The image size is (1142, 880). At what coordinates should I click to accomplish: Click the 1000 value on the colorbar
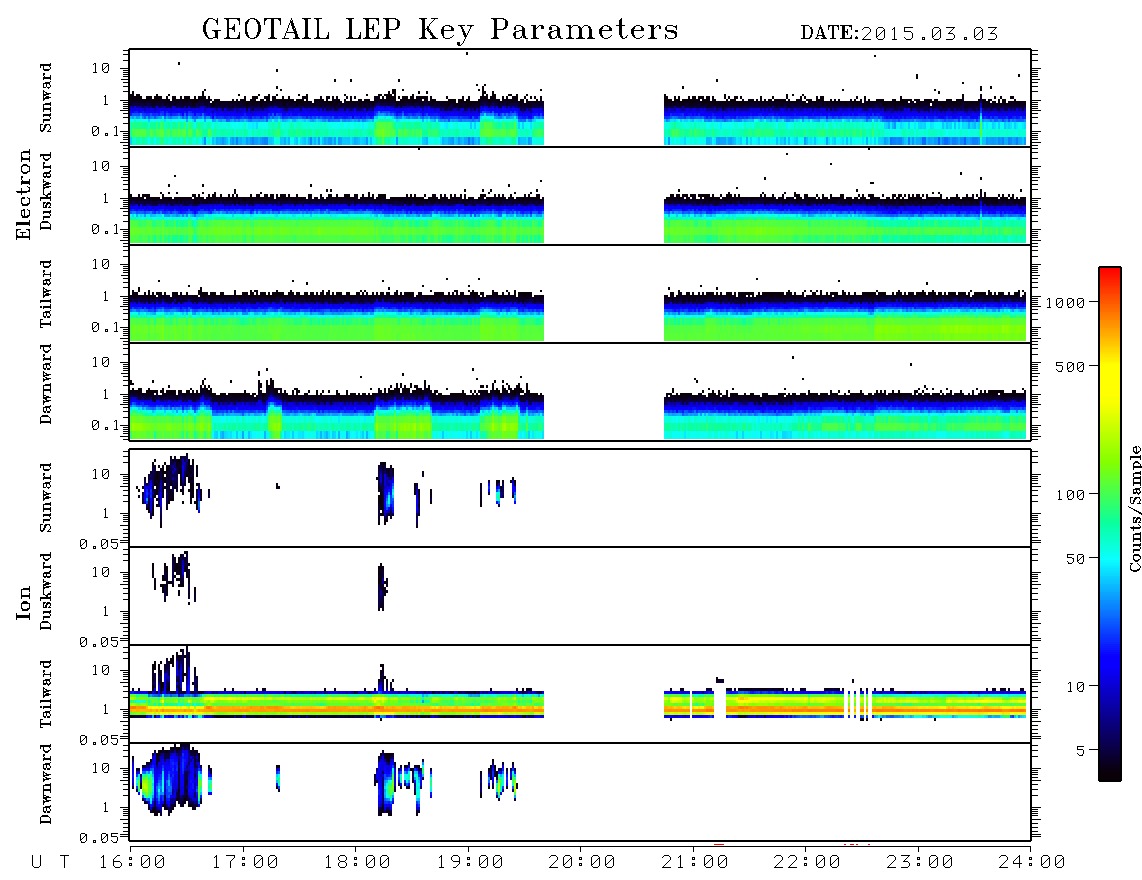point(1066,303)
